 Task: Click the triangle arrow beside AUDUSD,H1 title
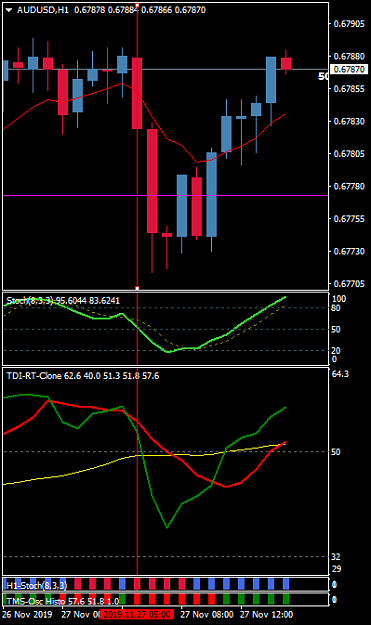coord(9,10)
